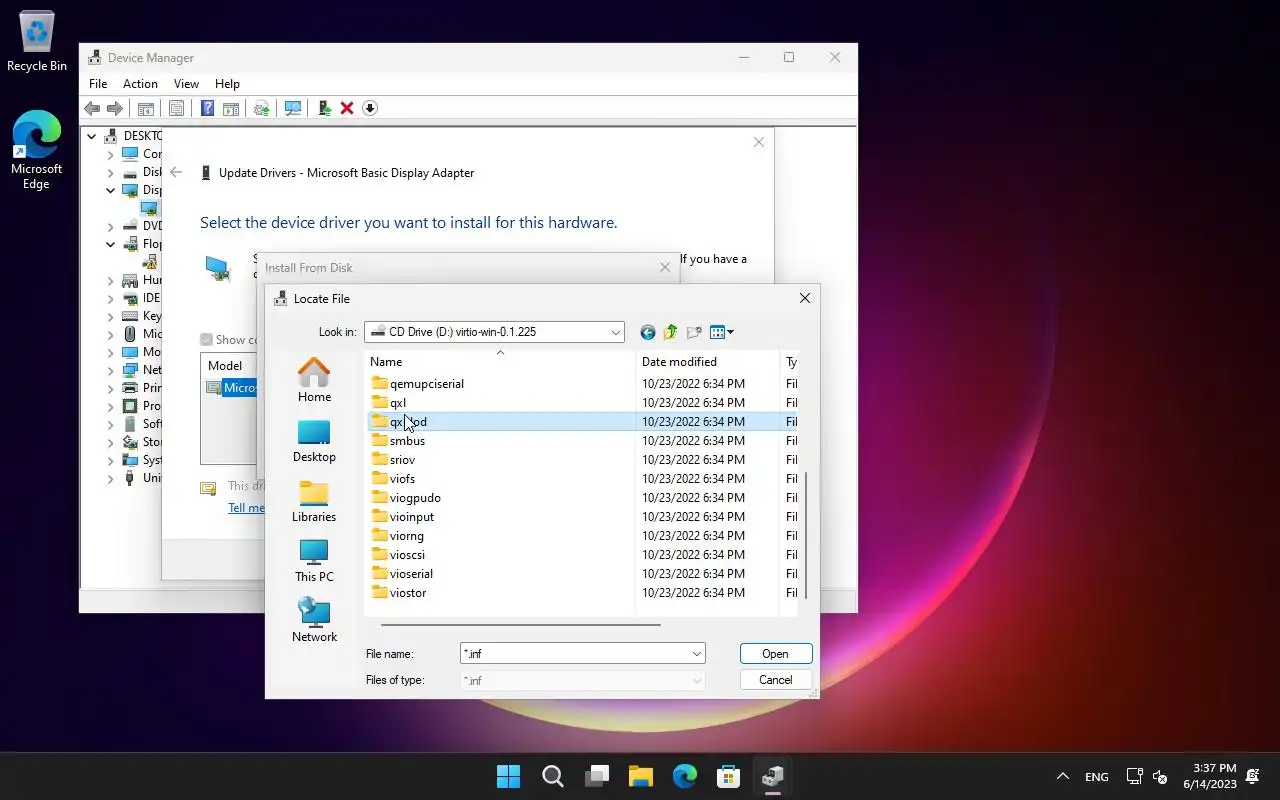Go up one level in Locate File

pyautogui.click(x=670, y=332)
